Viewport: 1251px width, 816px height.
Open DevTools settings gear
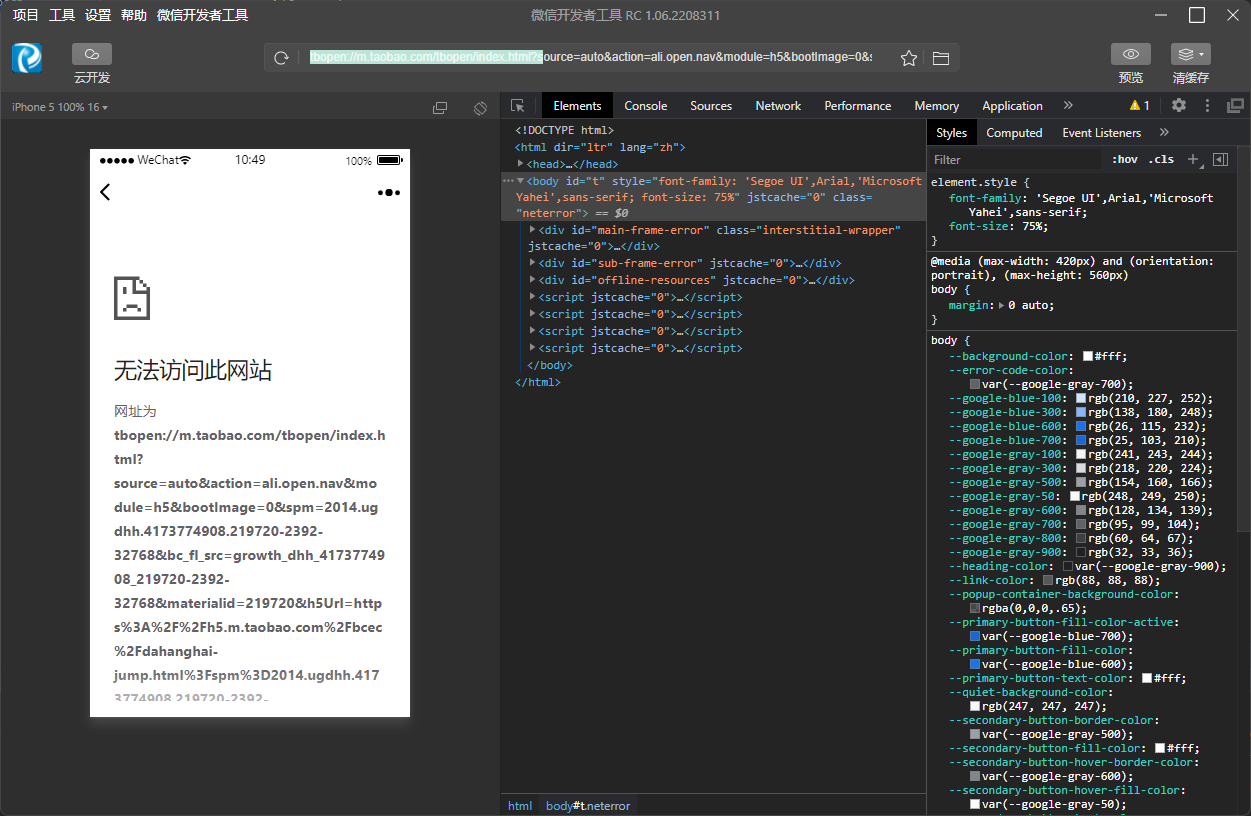click(1179, 105)
